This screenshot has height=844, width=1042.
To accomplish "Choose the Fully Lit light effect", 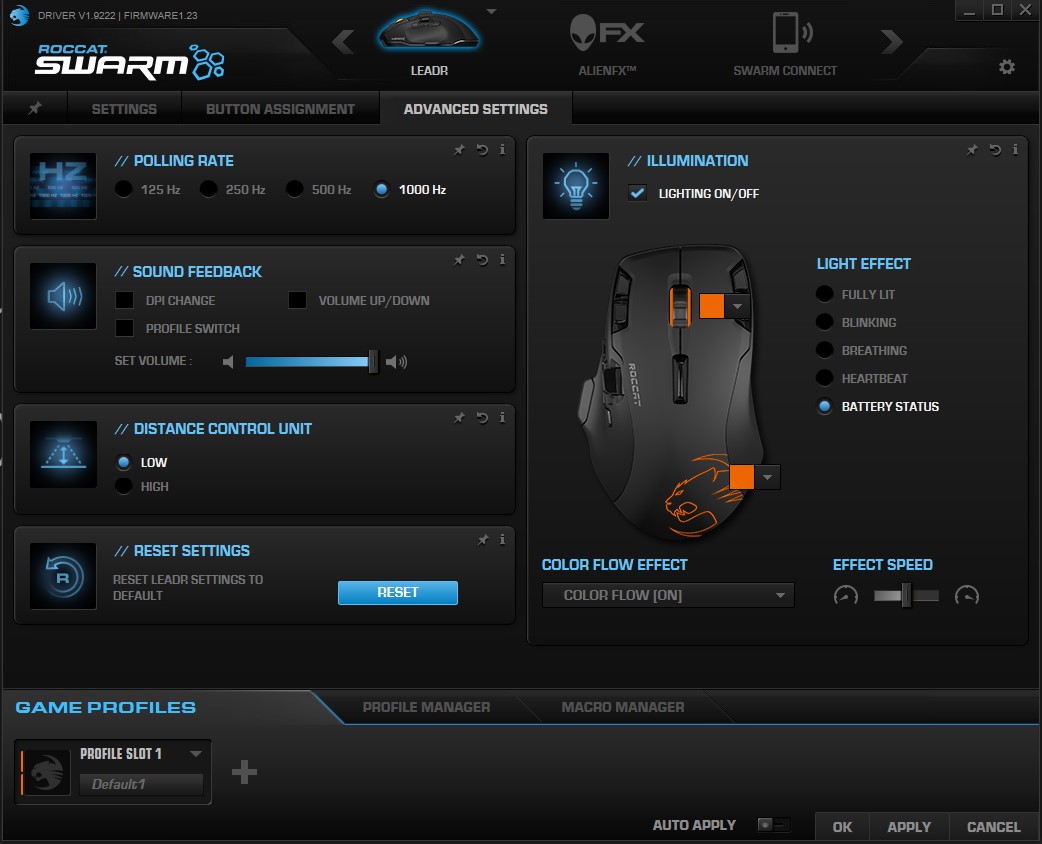I will tap(825, 294).
